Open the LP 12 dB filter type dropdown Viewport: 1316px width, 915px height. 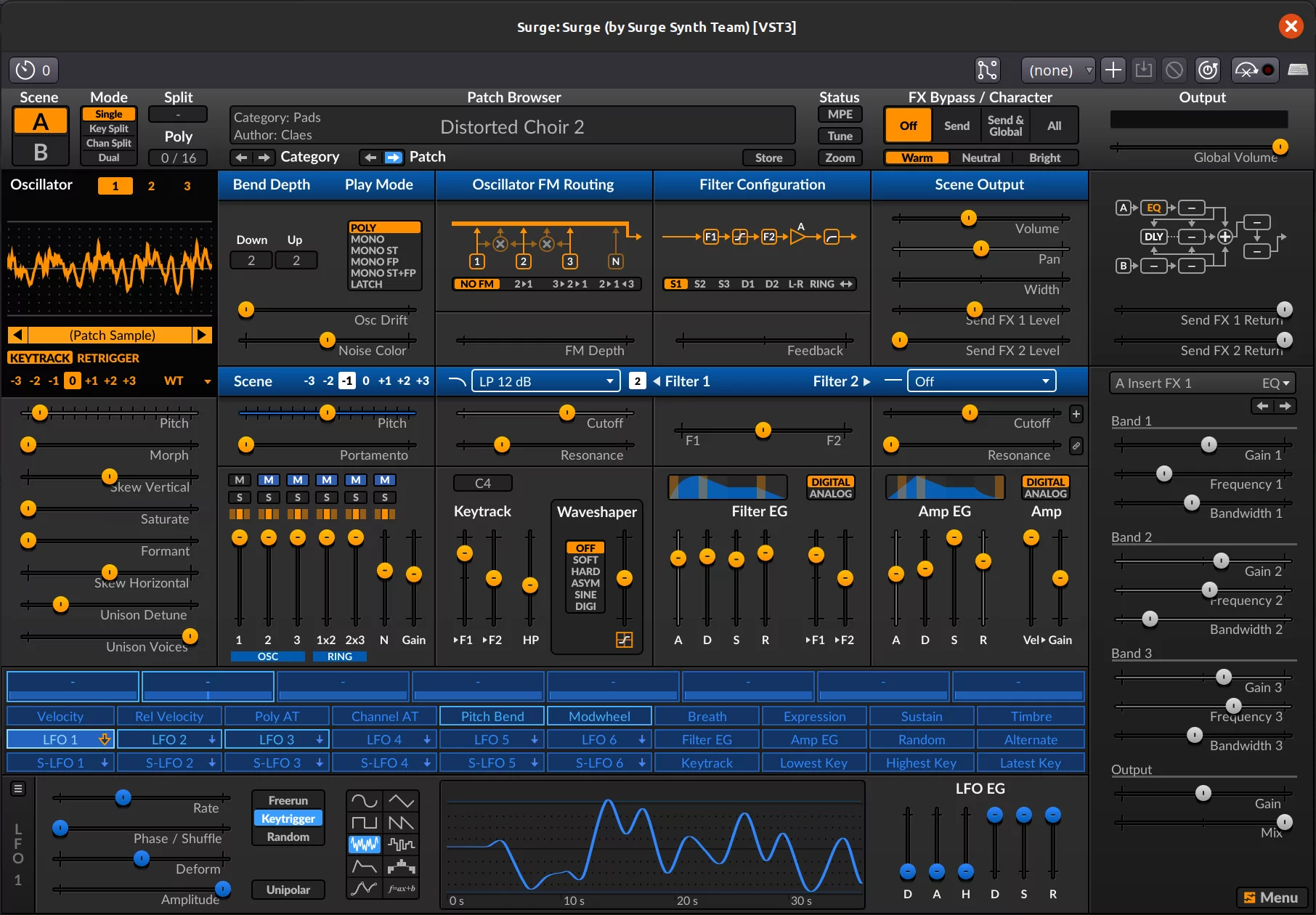tap(546, 381)
